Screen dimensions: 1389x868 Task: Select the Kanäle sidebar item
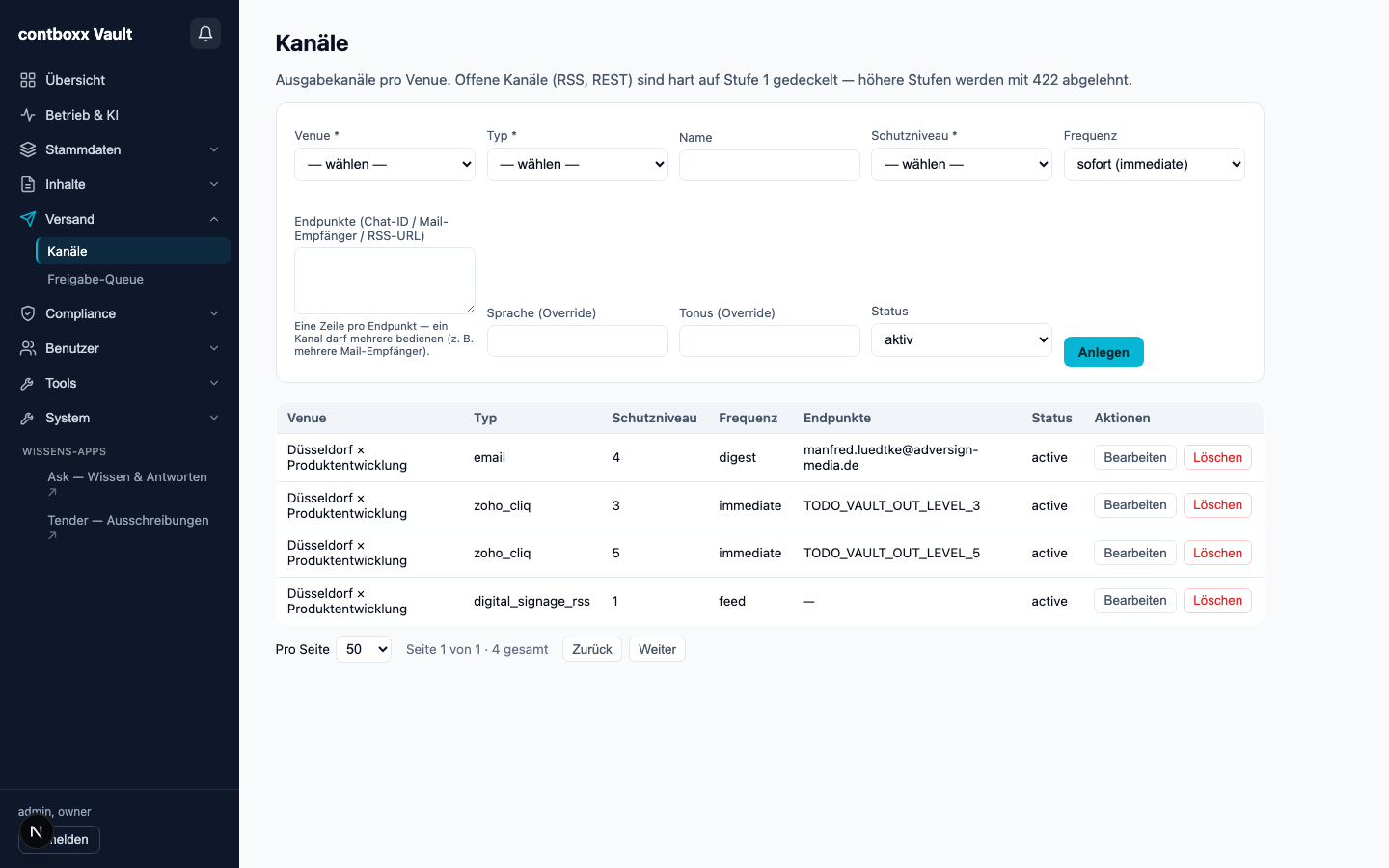(133, 251)
